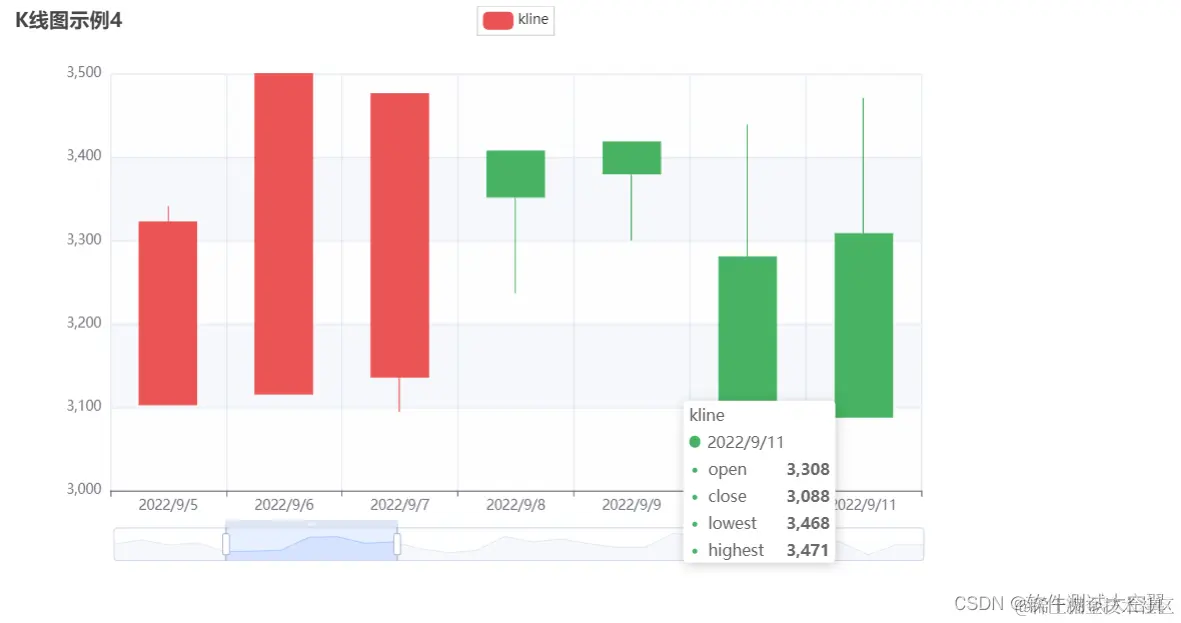This screenshot has width=1181, height=623.
Task: Click the 2022/9/6 axis label
Action: pos(284,505)
